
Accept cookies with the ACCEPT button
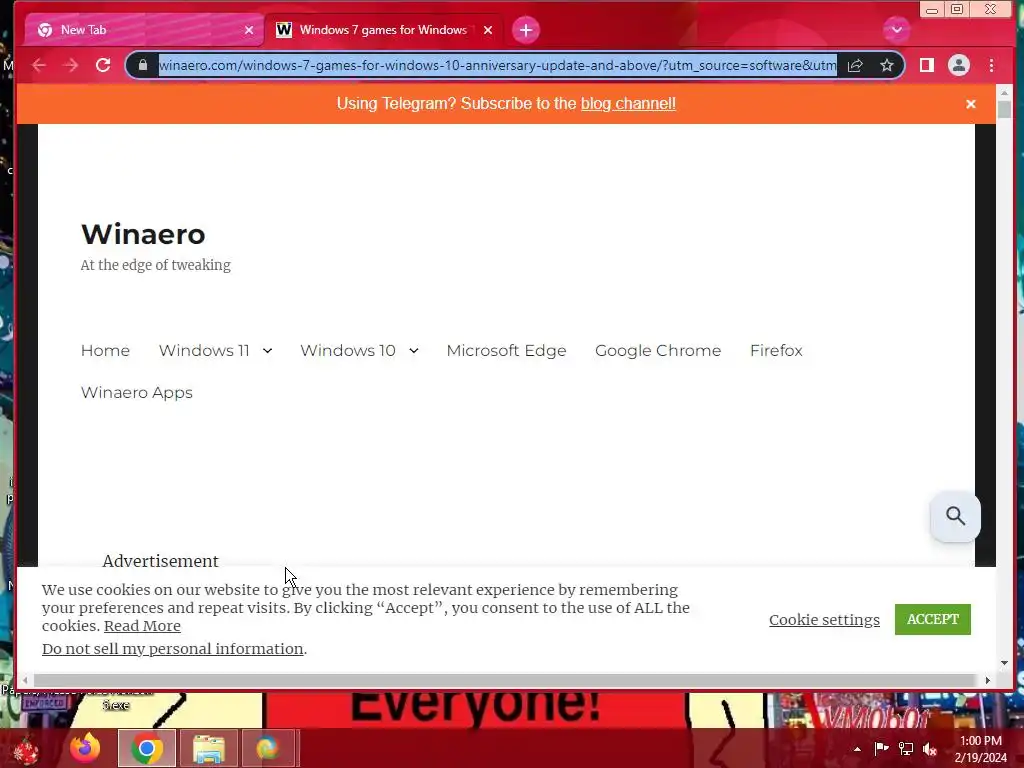point(933,619)
